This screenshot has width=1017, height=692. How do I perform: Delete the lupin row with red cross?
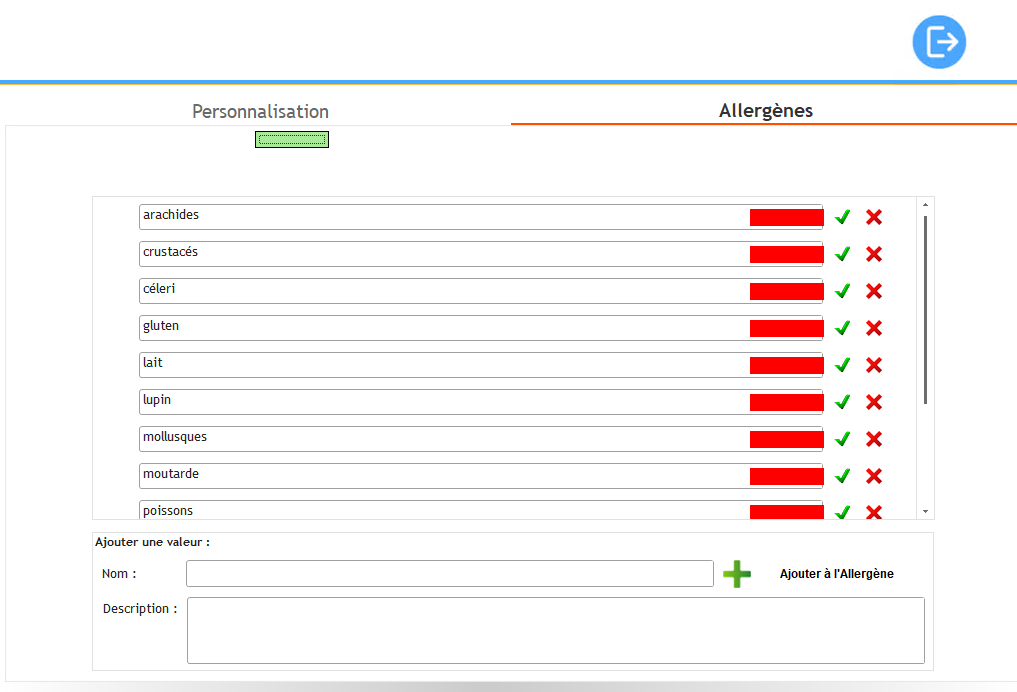point(873,402)
